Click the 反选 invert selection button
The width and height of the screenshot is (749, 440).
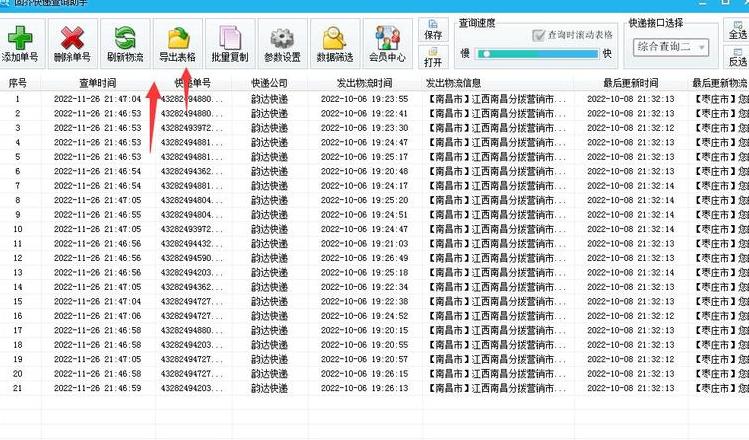737,57
